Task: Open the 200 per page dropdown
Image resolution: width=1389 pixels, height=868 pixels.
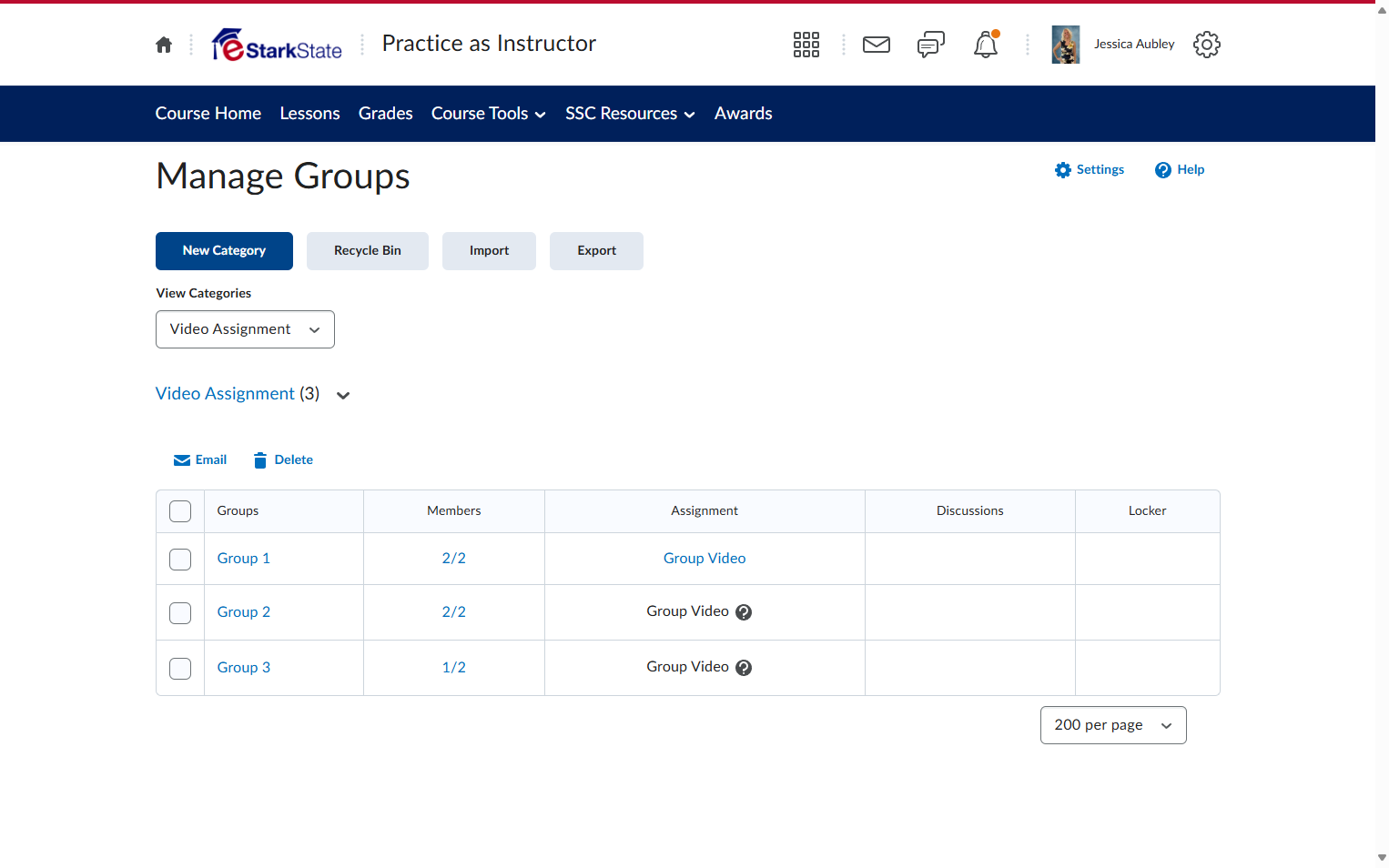Action: (x=1113, y=725)
